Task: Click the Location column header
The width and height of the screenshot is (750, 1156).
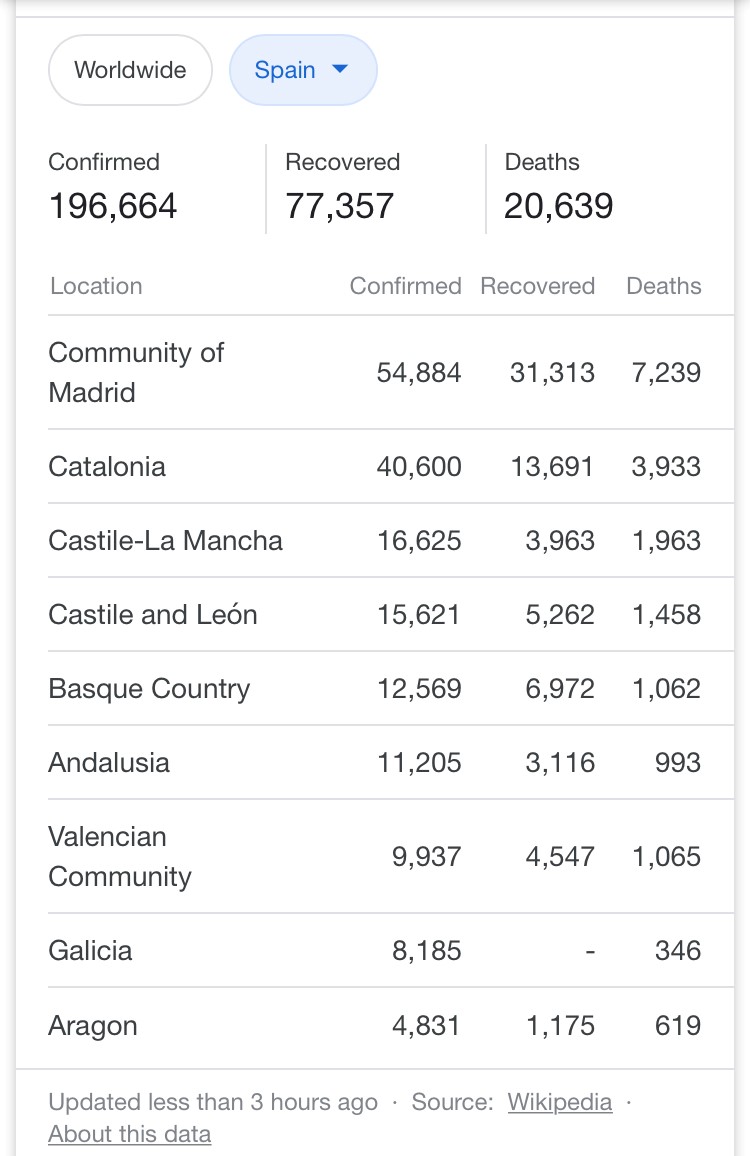Action: click(x=96, y=286)
